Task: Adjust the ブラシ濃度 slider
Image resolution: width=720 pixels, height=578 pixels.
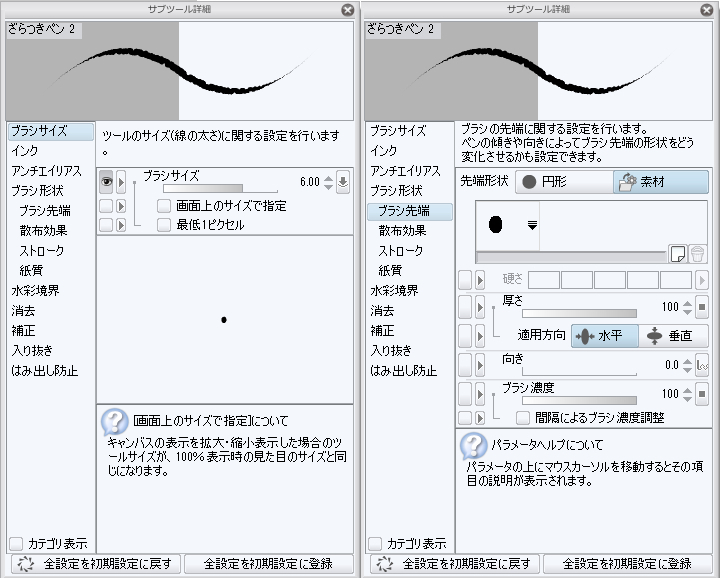Action: pos(579,400)
